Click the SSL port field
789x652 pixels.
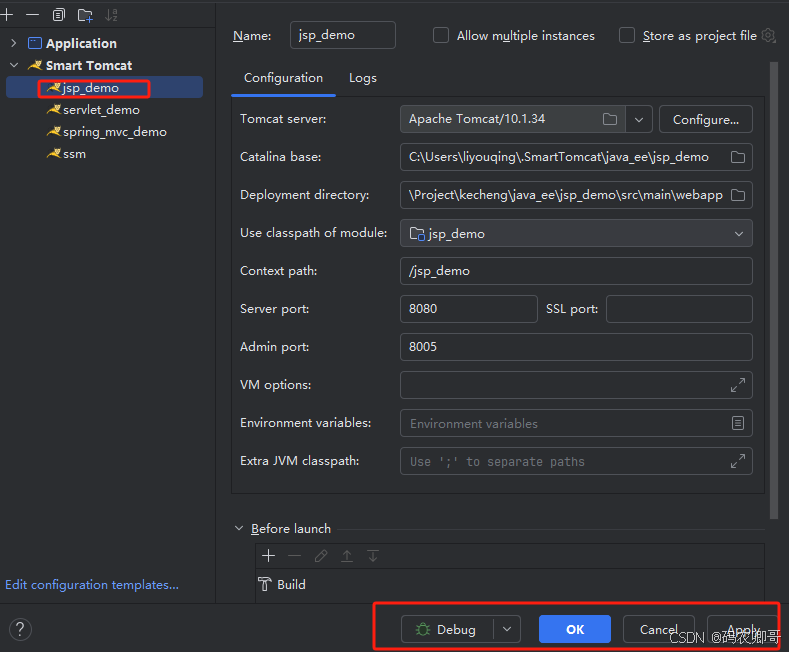[679, 309]
